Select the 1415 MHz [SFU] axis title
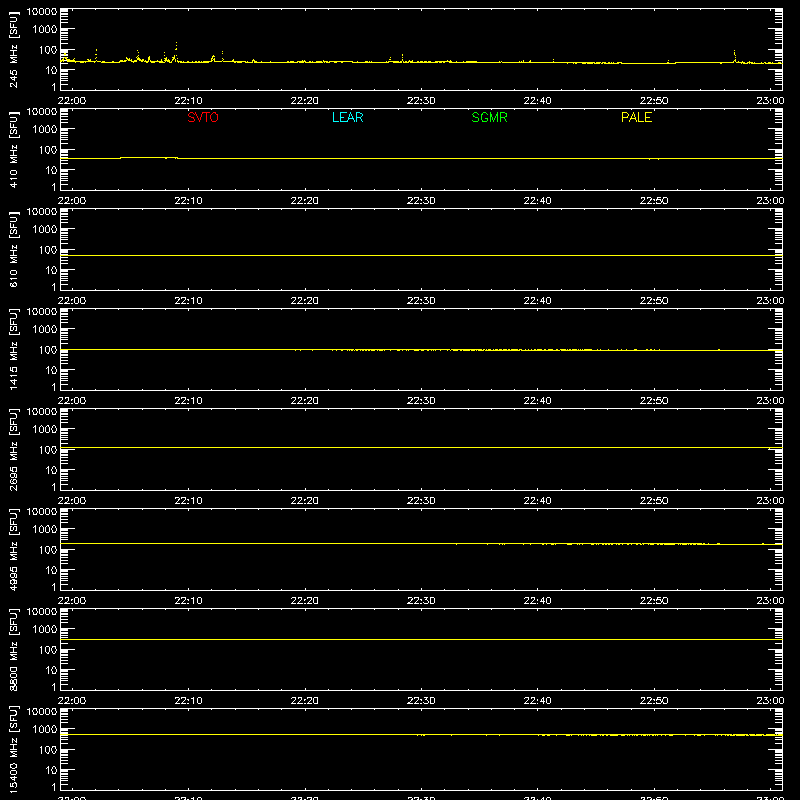Image resolution: width=800 pixels, height=800 pixels. click(x=13, y=350)
